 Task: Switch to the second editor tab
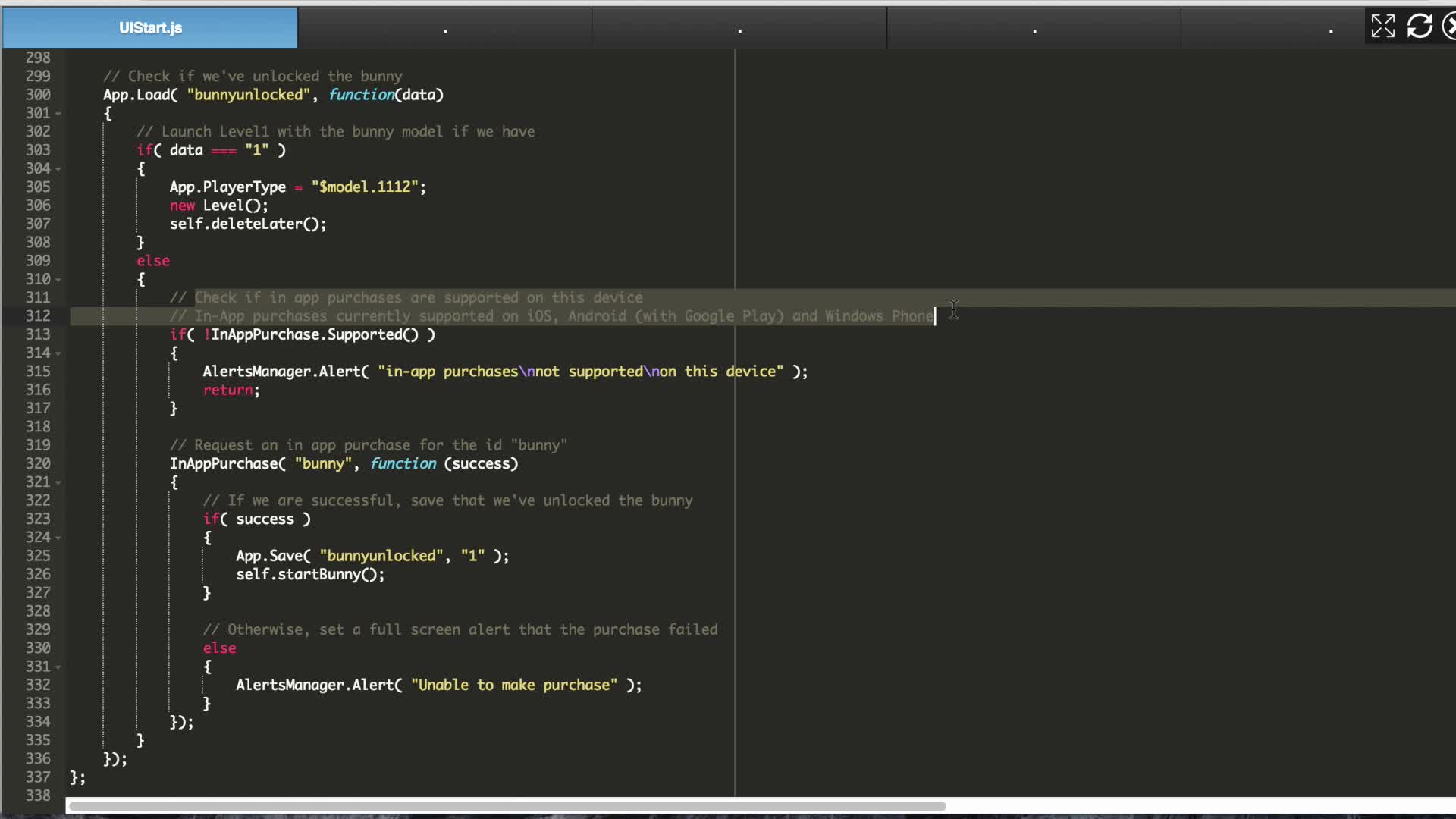point(445,27)
